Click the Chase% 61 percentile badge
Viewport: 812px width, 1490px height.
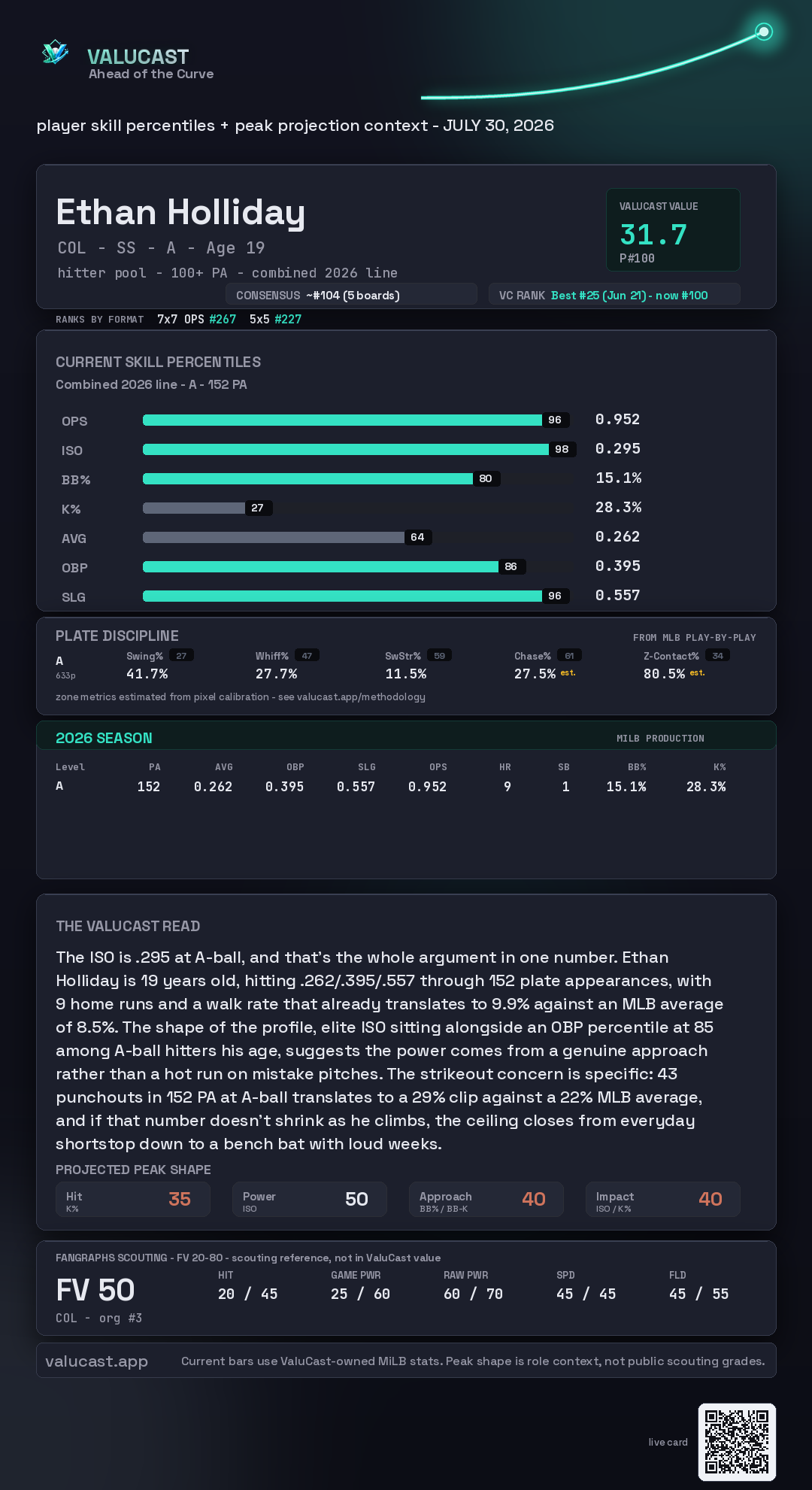pos(569,656)
